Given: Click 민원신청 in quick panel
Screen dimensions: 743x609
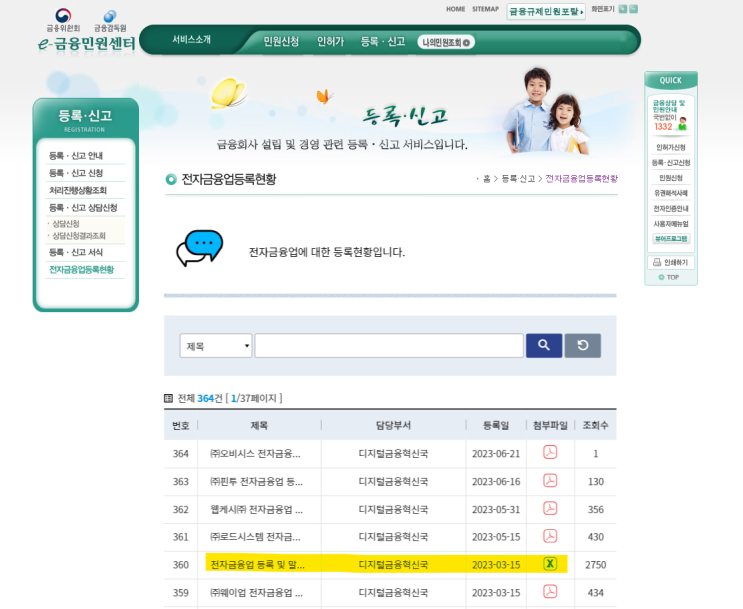Looking at the screenshot, I should [671, 178].
